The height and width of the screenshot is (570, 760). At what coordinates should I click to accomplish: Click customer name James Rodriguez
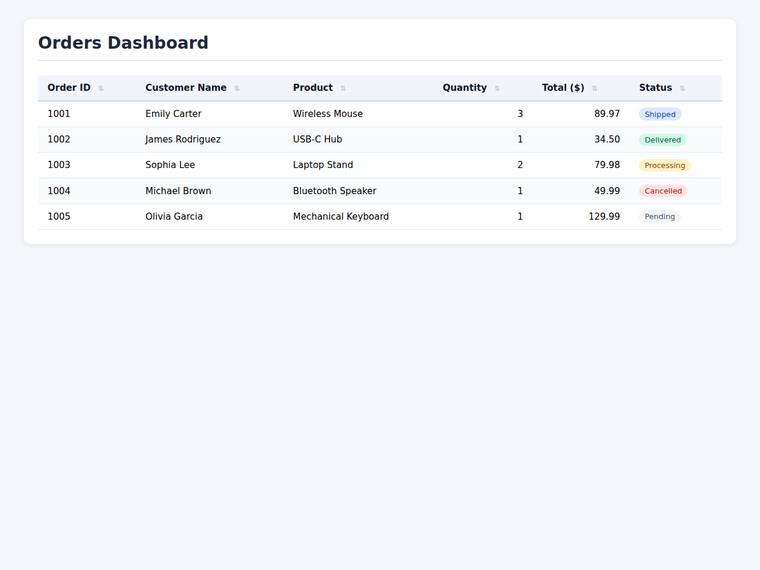point(183,140)
